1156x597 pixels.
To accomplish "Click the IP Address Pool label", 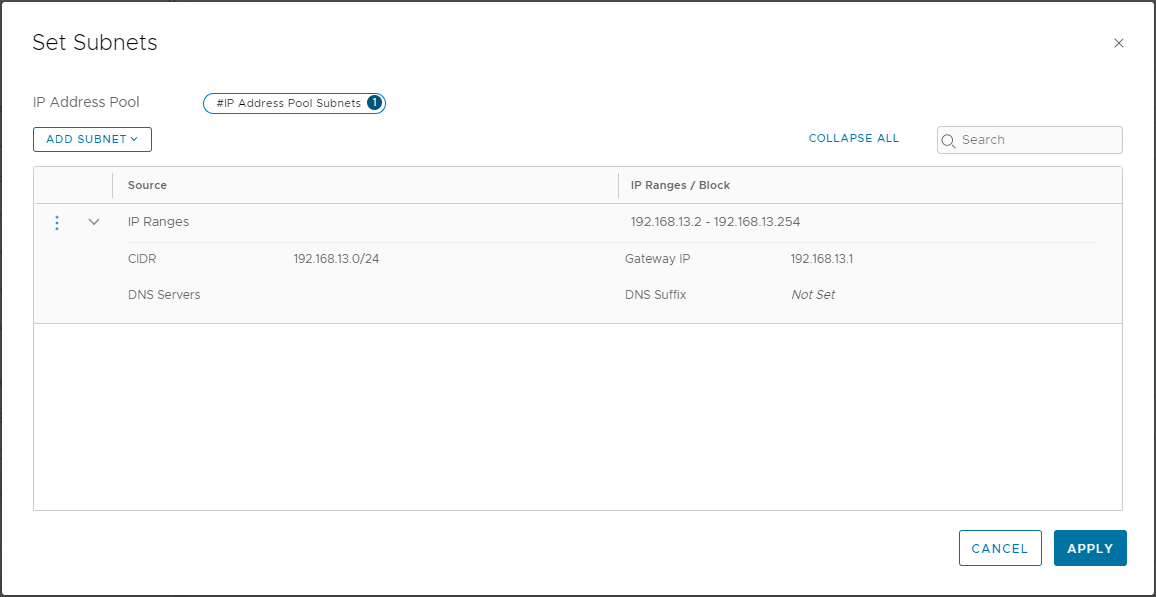I will (86, 102).
